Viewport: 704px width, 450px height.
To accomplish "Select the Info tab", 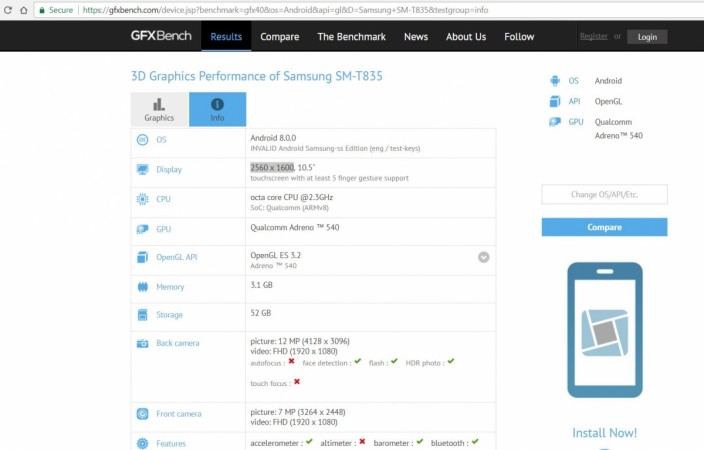I will pos(217,110).
